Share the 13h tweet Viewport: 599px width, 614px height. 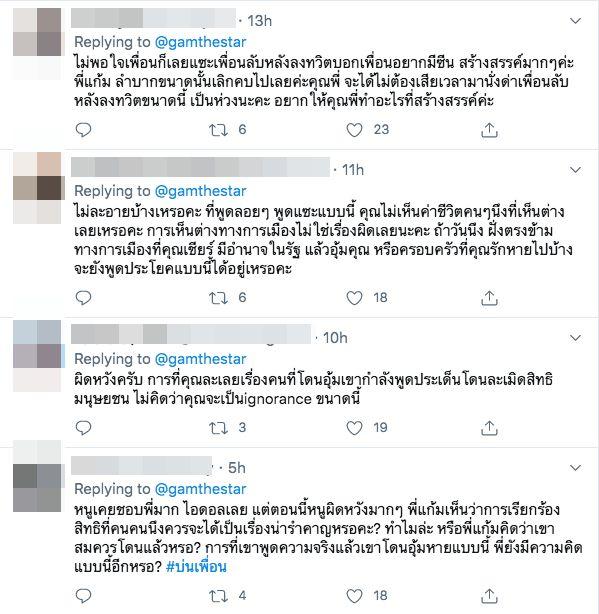489,130
